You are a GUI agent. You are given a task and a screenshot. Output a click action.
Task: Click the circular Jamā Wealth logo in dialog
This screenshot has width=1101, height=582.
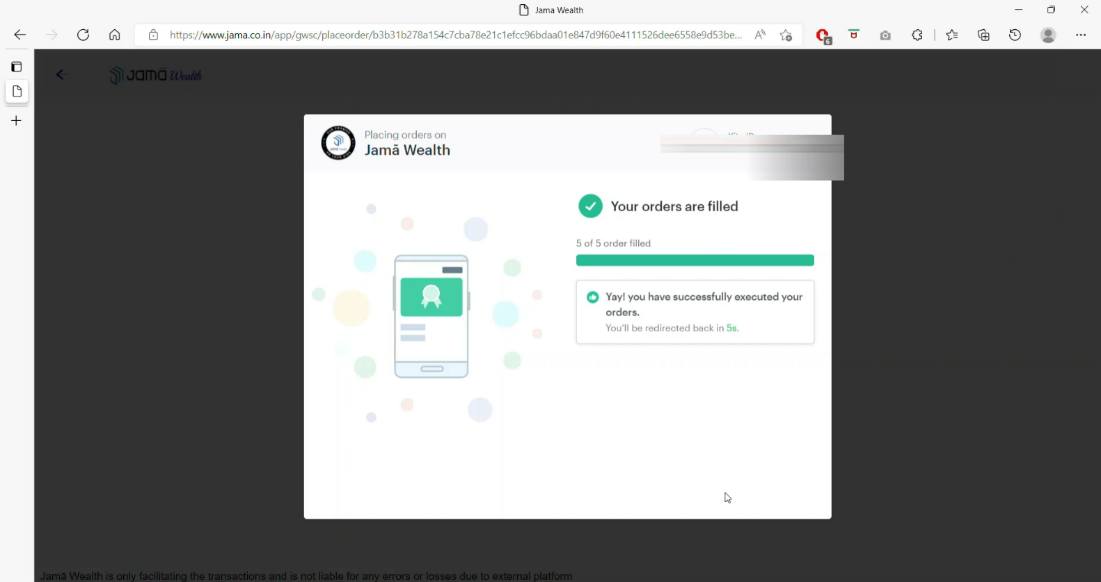coord(338,143)
